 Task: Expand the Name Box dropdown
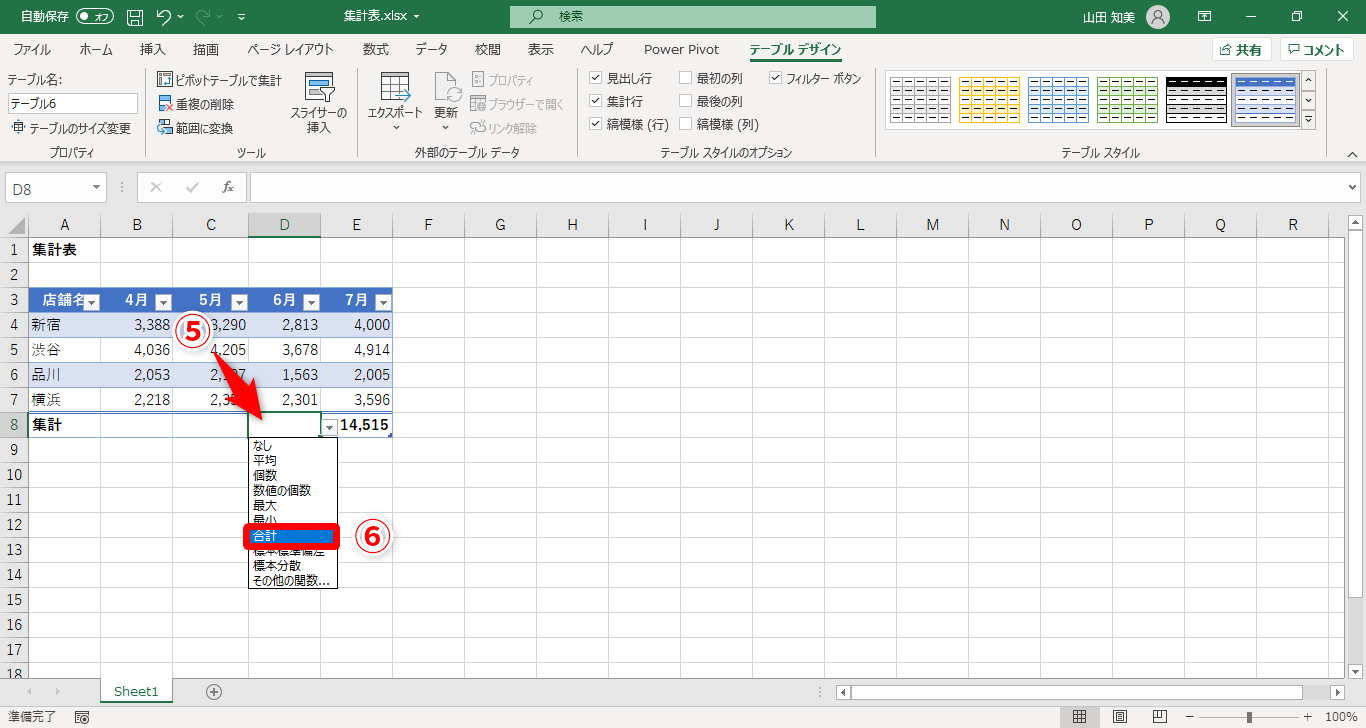(97, 187)
